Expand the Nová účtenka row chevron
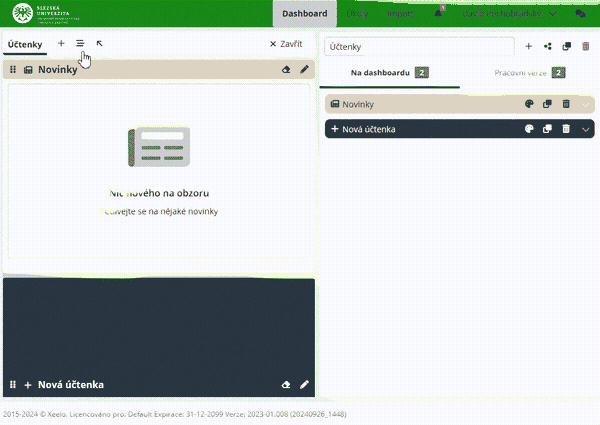The height and width of the screenshot is (425, 600). tap(585, 129)
